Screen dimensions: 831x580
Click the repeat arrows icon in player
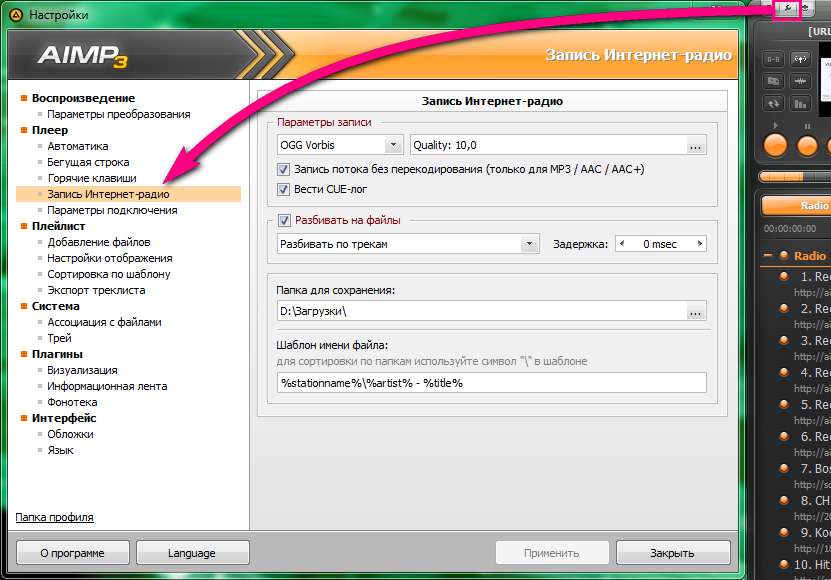tap(773, 103)
